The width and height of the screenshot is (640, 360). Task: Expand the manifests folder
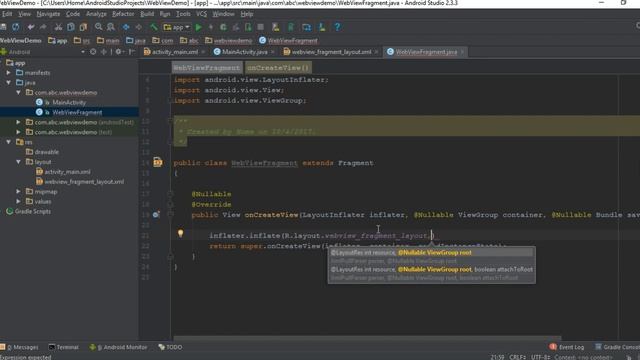pyautogui.click(x=9, y=73)
